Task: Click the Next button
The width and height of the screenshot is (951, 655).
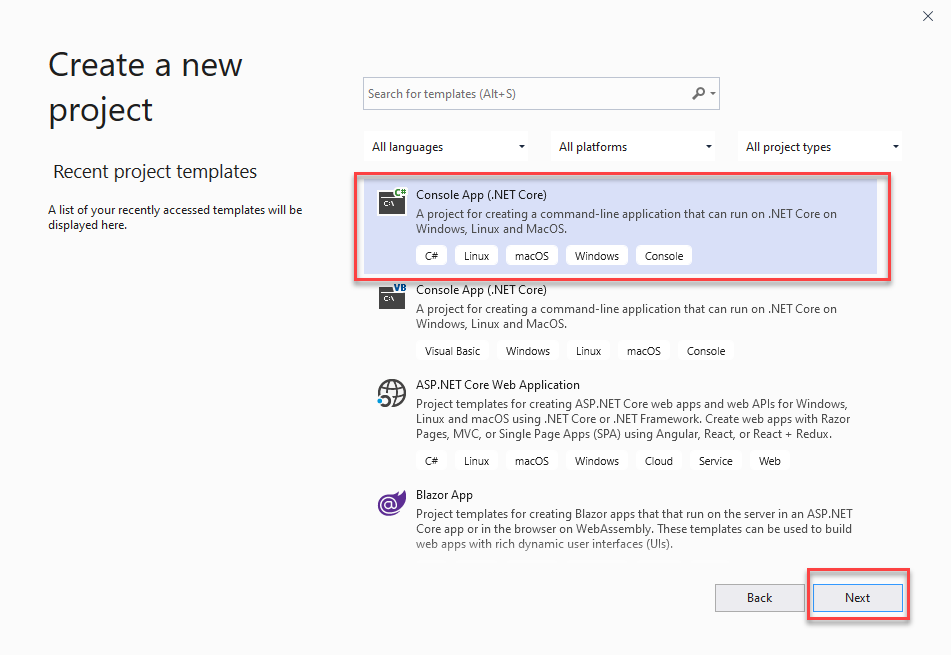Action: (858, 598)
